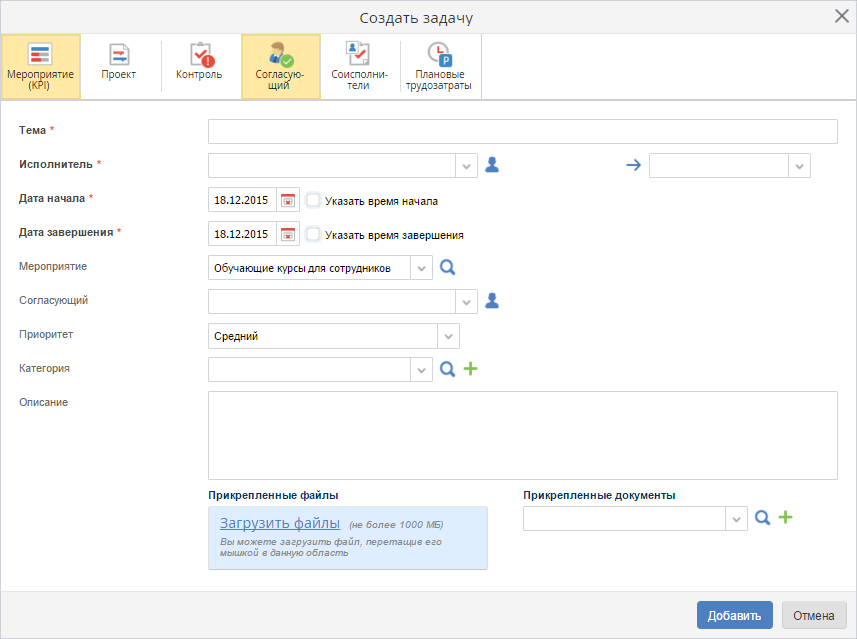Toggle the Согласующий toolbar option
This screenshot has height=639, width=857.
280,67
